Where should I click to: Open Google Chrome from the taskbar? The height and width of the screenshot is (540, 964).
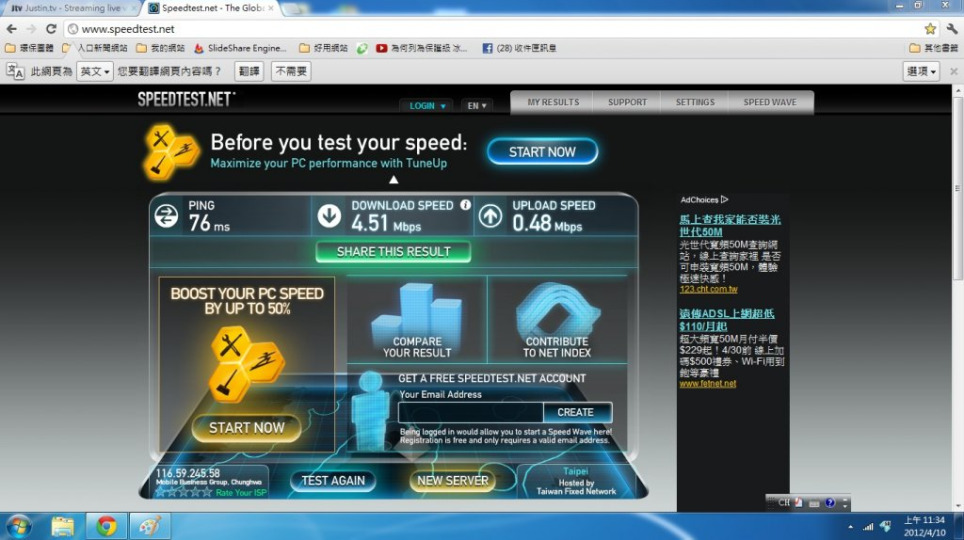coord(106,526)
